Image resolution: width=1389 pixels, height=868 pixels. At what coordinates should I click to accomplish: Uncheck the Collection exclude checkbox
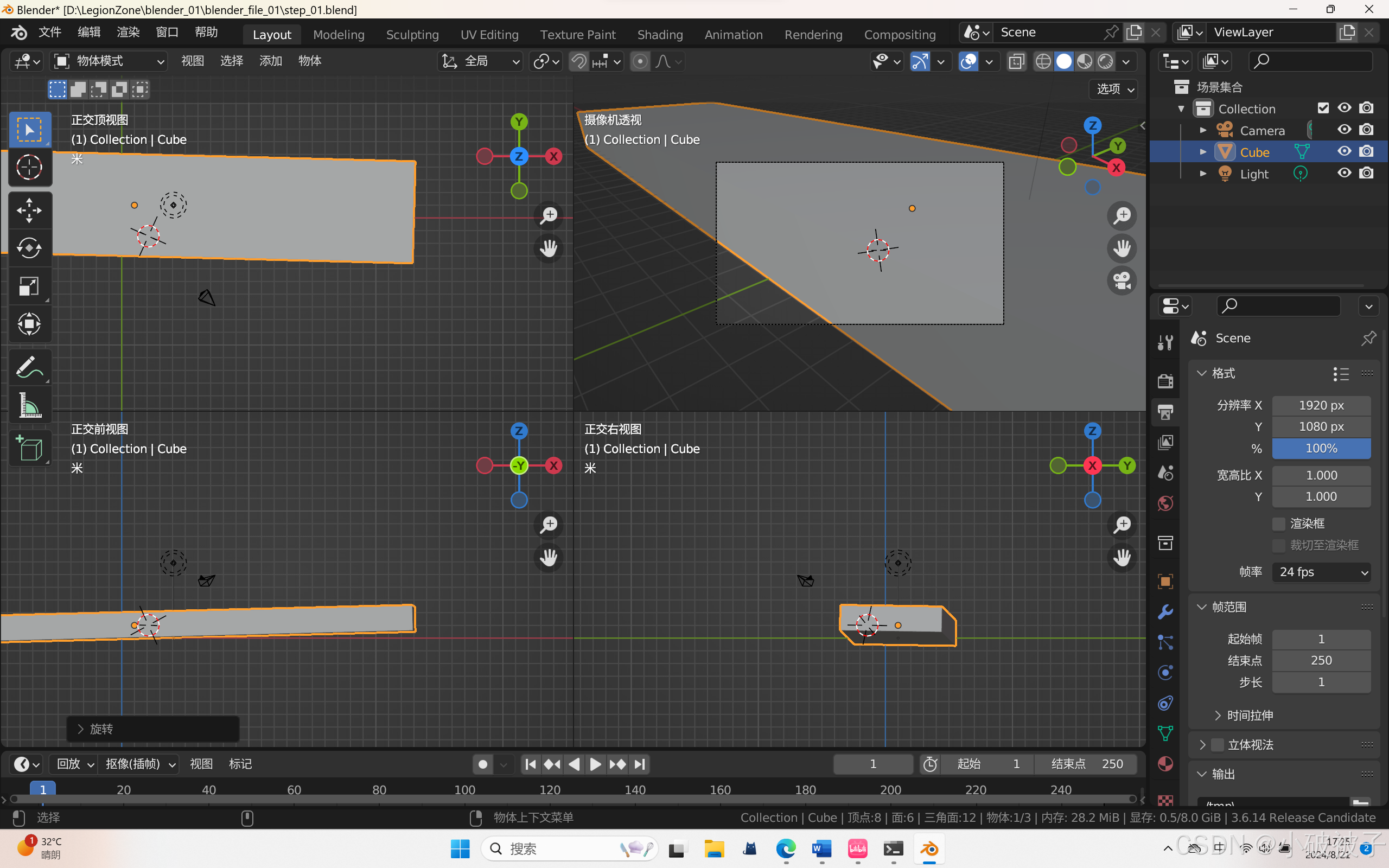point(1323,108)
